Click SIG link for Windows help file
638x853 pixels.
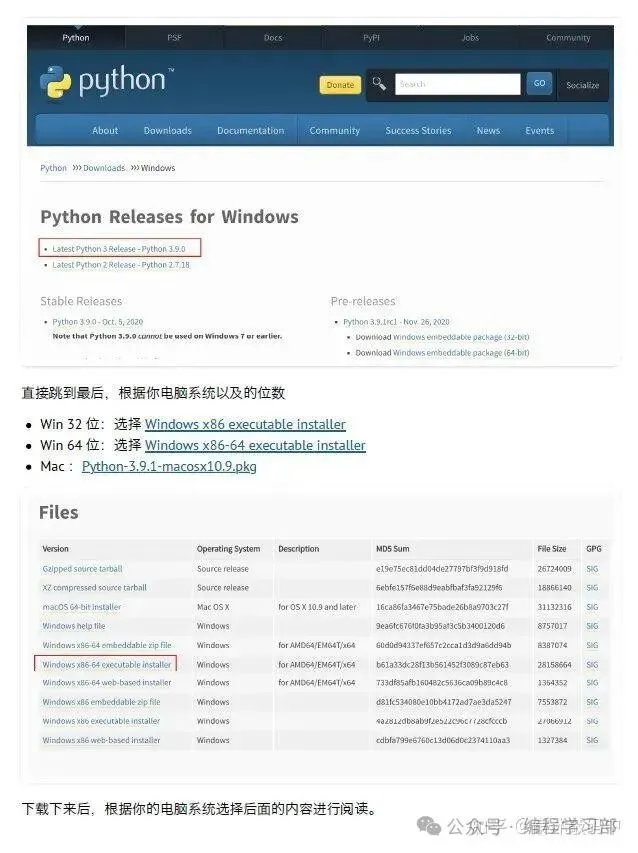click(592, 626)
